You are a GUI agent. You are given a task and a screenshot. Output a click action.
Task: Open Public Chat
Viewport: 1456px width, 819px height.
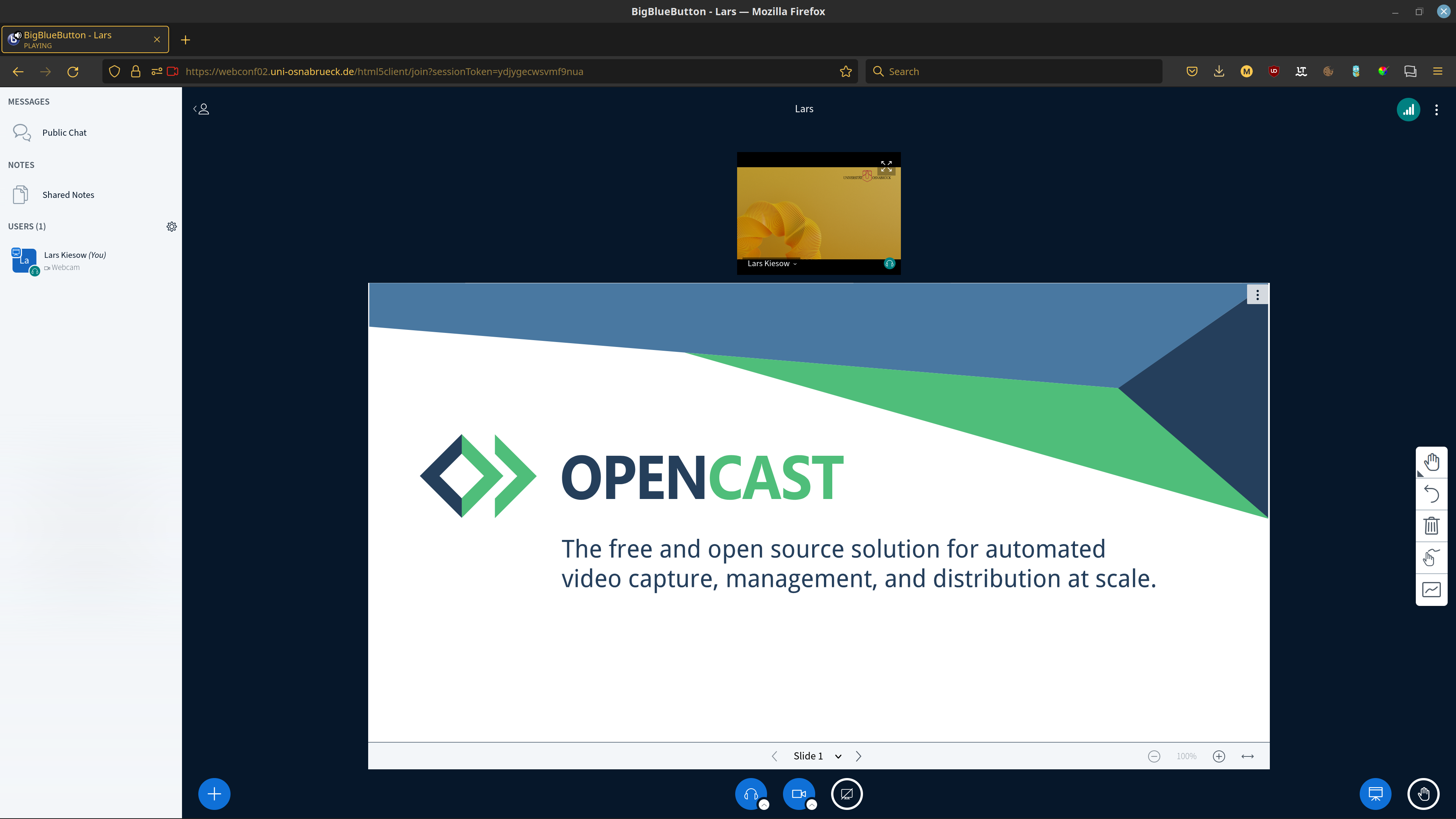pos(64,132)
